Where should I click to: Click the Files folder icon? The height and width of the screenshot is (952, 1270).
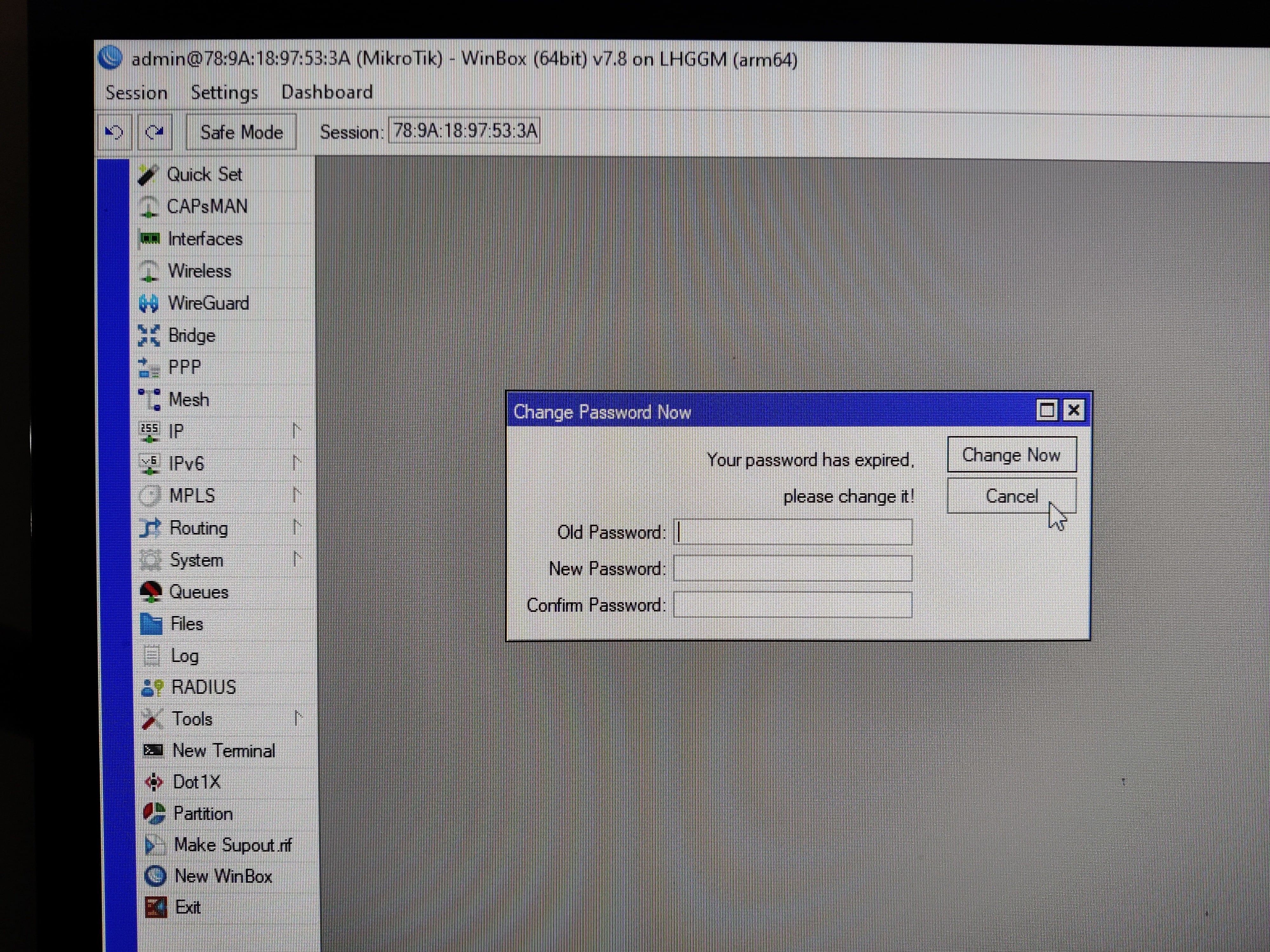[151, 624]
